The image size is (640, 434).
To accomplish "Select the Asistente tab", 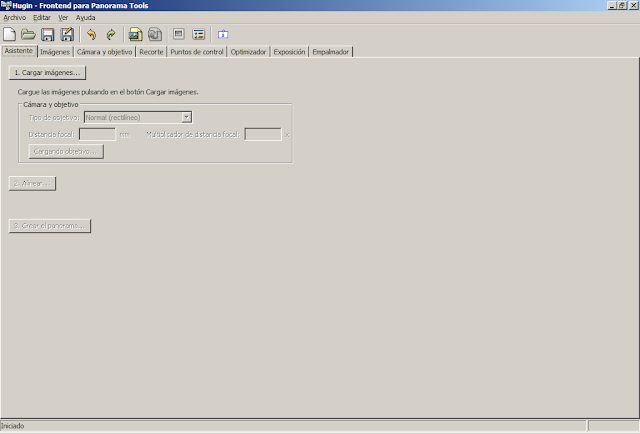I will click(19, 51).
